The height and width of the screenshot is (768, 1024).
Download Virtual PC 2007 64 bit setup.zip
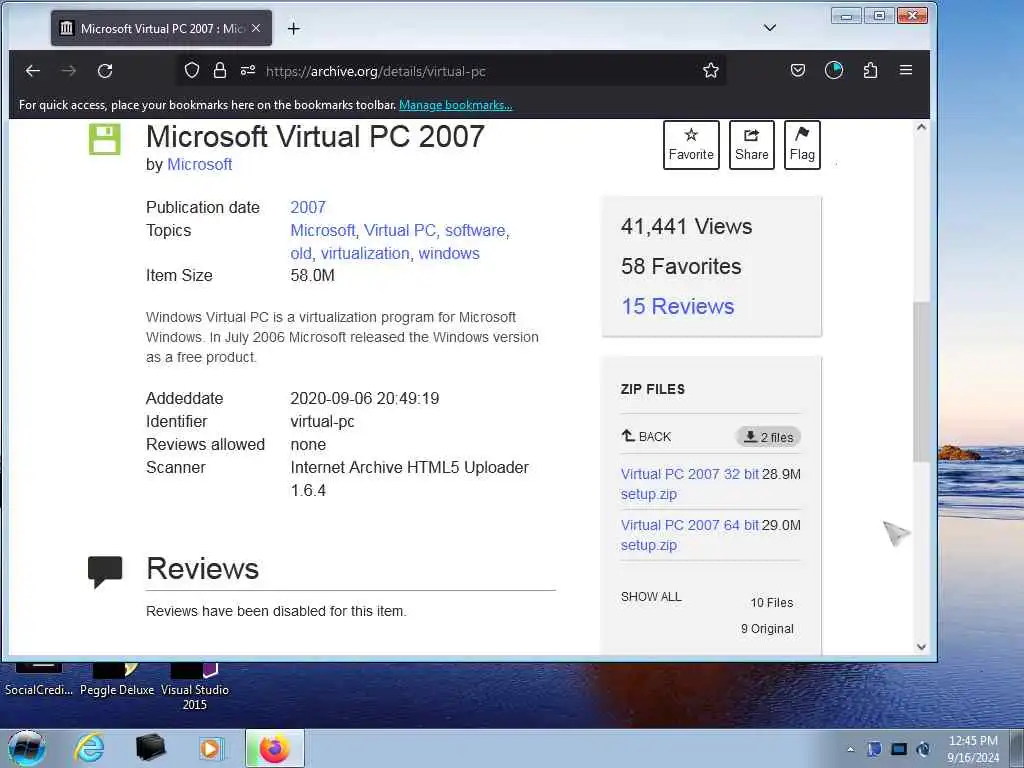point(690,535)
